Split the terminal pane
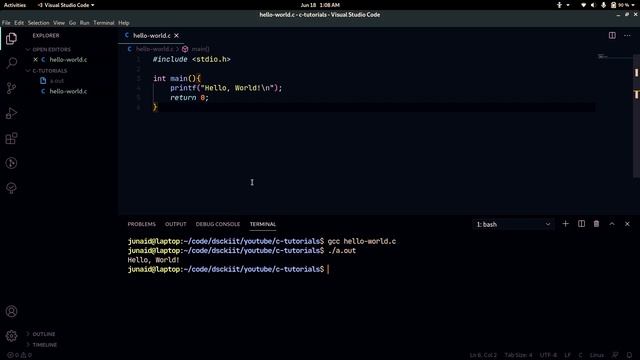The width and height of the screenshot is (640, 360). [581, 224]
